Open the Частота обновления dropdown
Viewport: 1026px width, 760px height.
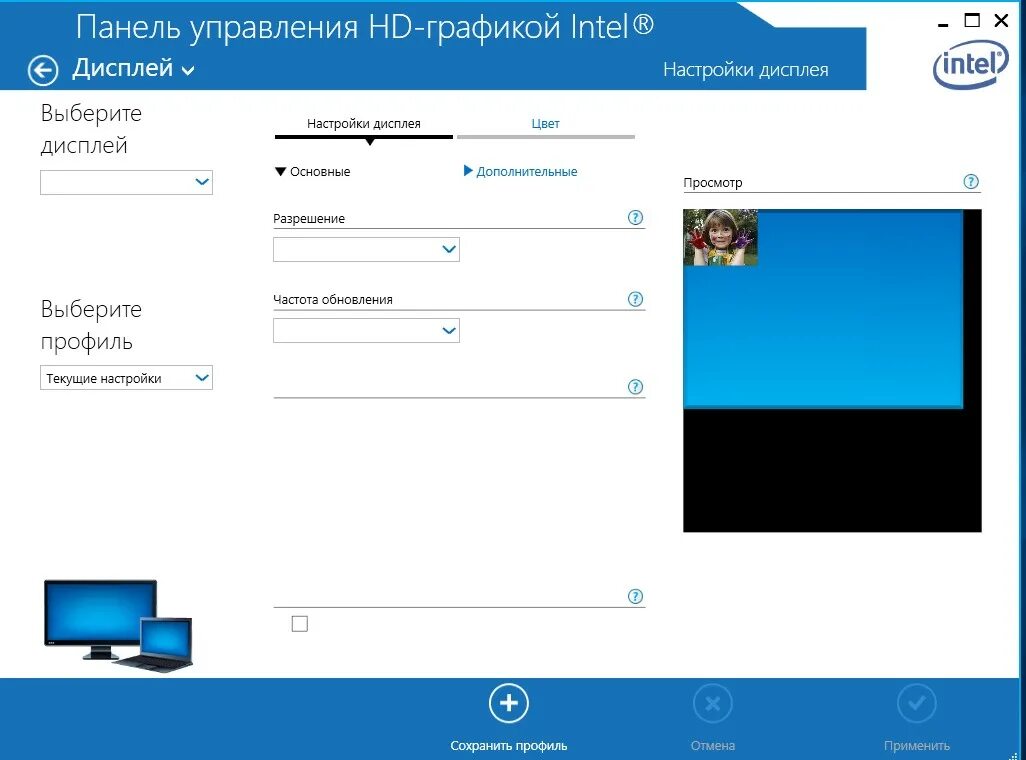[366, 330]
